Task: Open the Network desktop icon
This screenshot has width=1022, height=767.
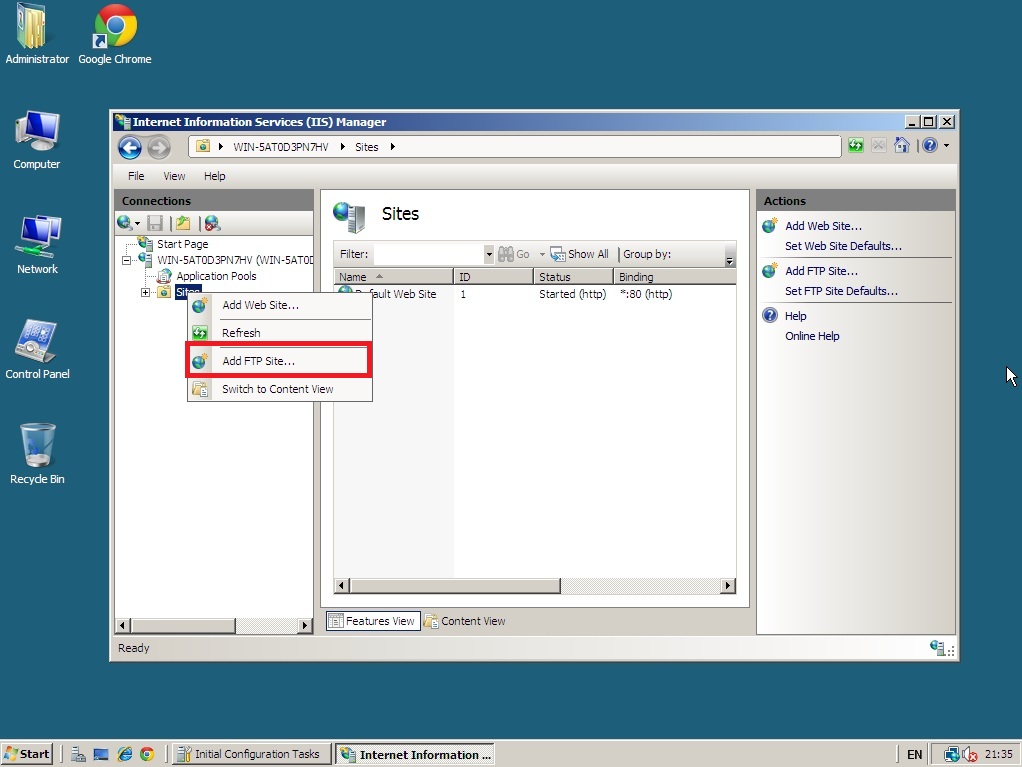Action: pos(37,244)
